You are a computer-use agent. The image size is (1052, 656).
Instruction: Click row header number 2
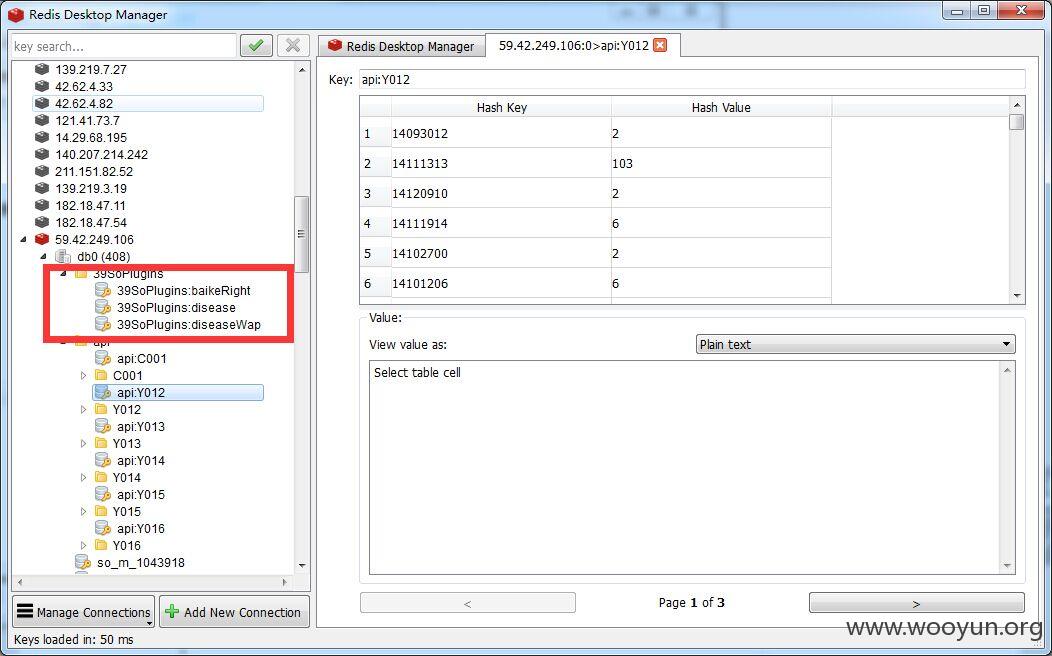coord(375,164)
